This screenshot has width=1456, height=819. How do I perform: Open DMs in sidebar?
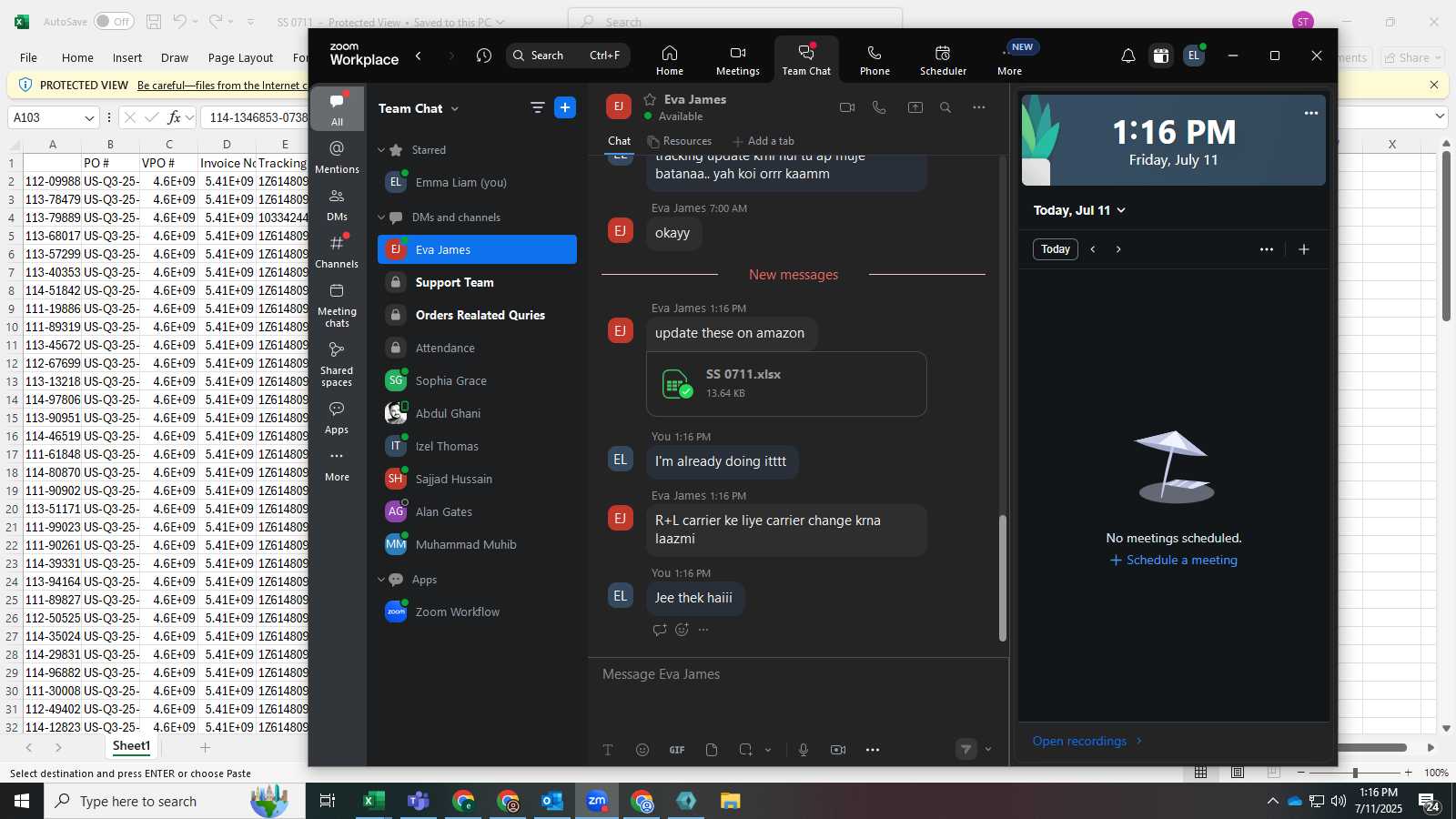coord(337,205)
